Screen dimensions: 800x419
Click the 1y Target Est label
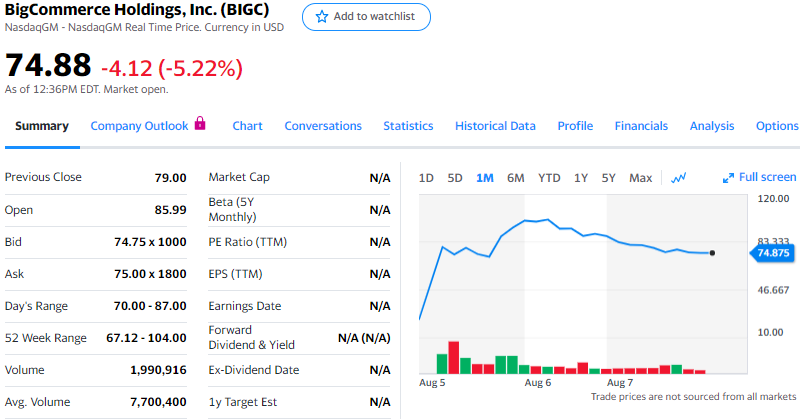click(x=242, y=402)
